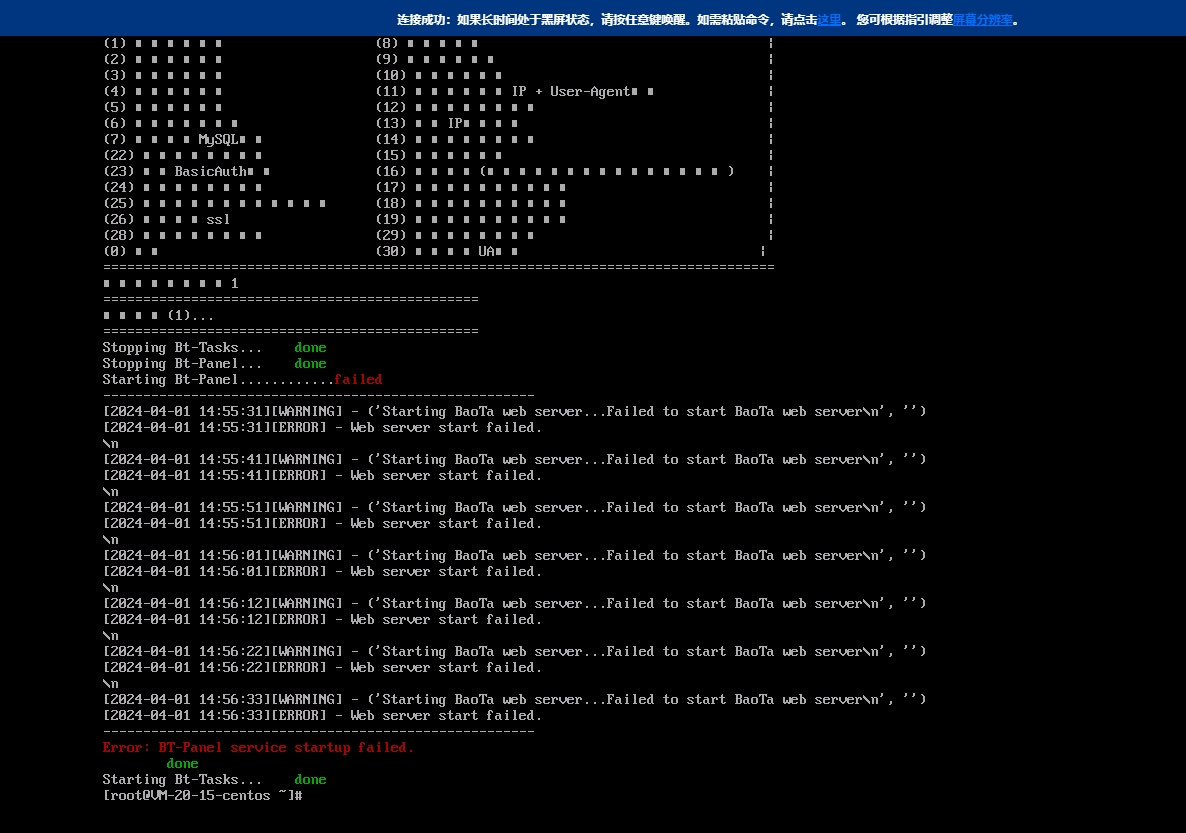Click menu option (0) line
Screen dimensions: 1186x833
click(131, 251)
